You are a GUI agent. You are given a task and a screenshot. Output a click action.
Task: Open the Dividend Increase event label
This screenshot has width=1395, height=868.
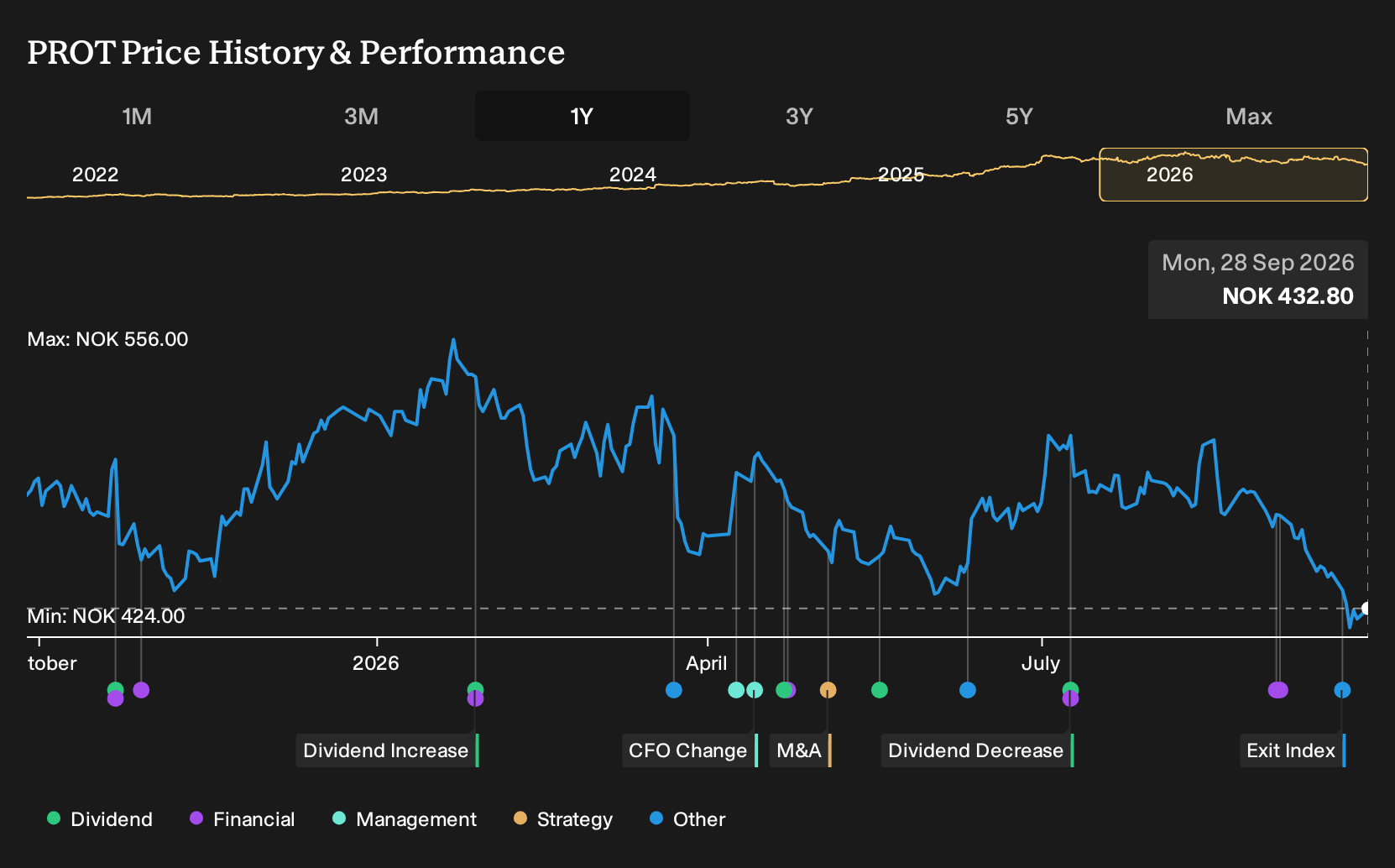(x=387, y=750)
